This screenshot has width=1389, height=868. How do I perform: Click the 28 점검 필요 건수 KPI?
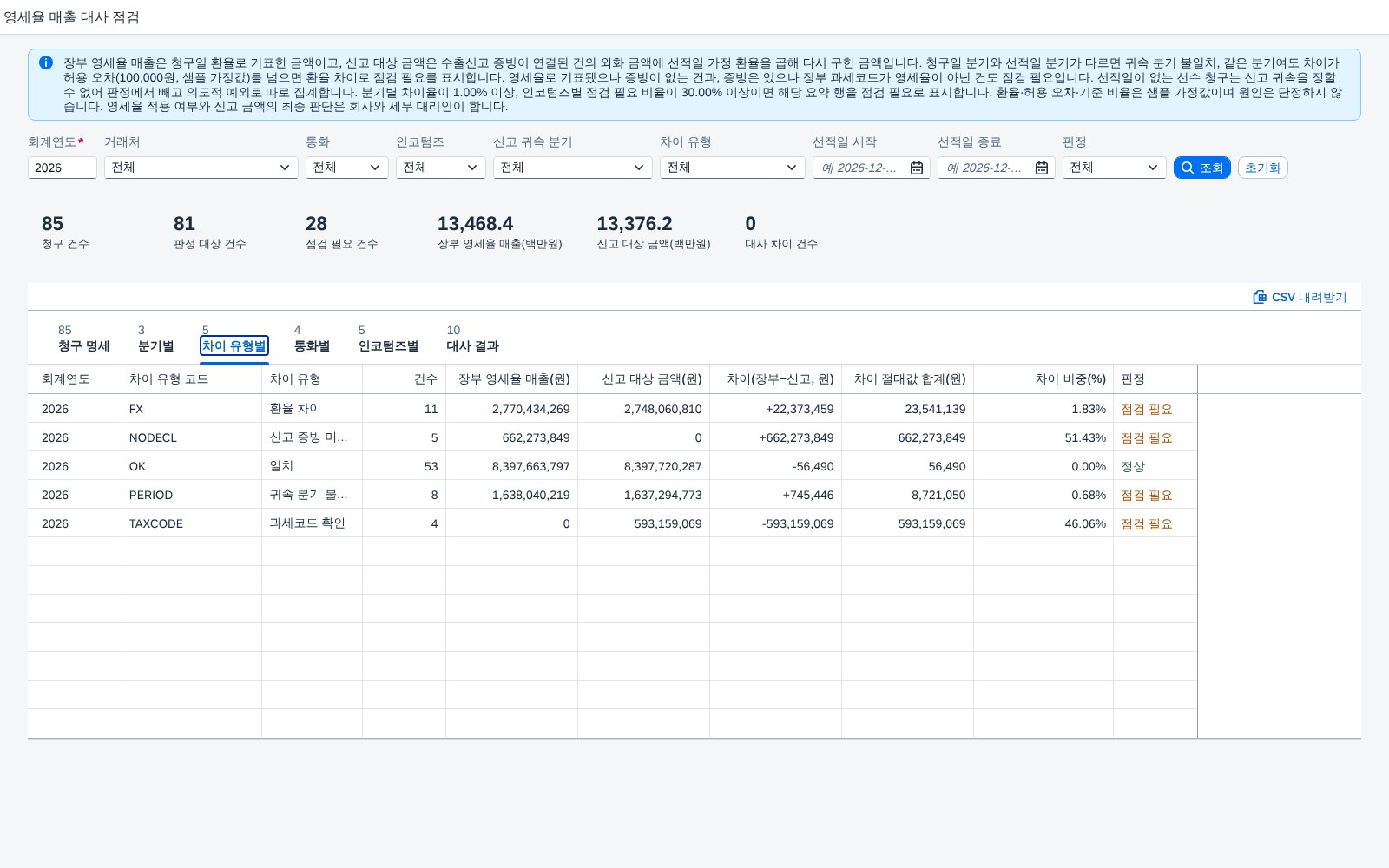coord(341,232)
